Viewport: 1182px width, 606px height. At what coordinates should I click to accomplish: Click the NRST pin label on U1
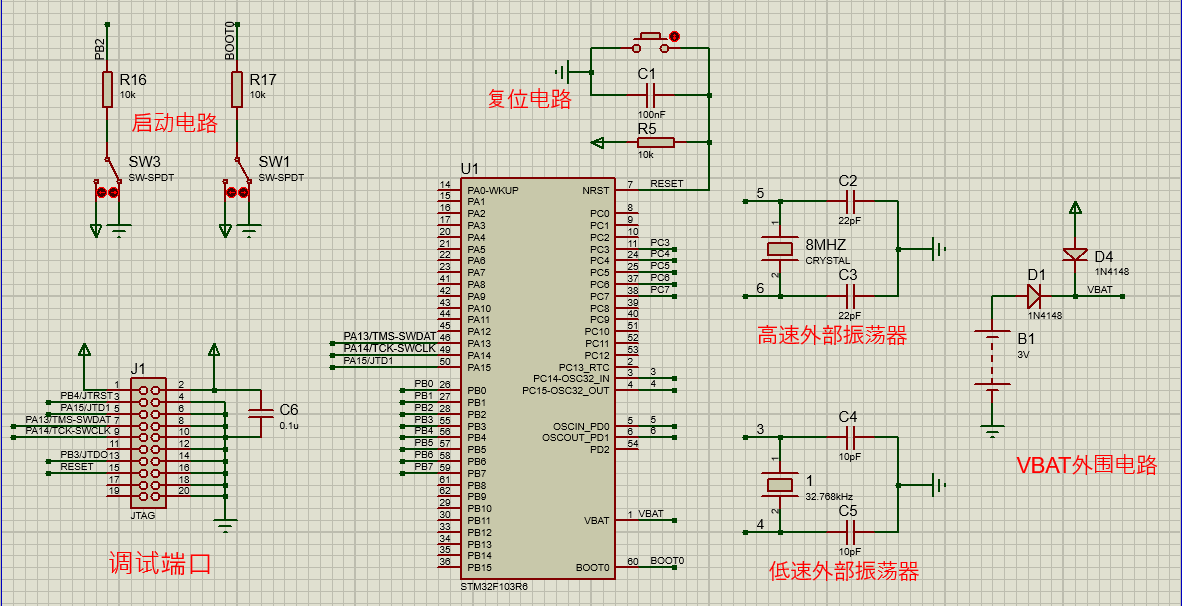[x=595, y=190]
